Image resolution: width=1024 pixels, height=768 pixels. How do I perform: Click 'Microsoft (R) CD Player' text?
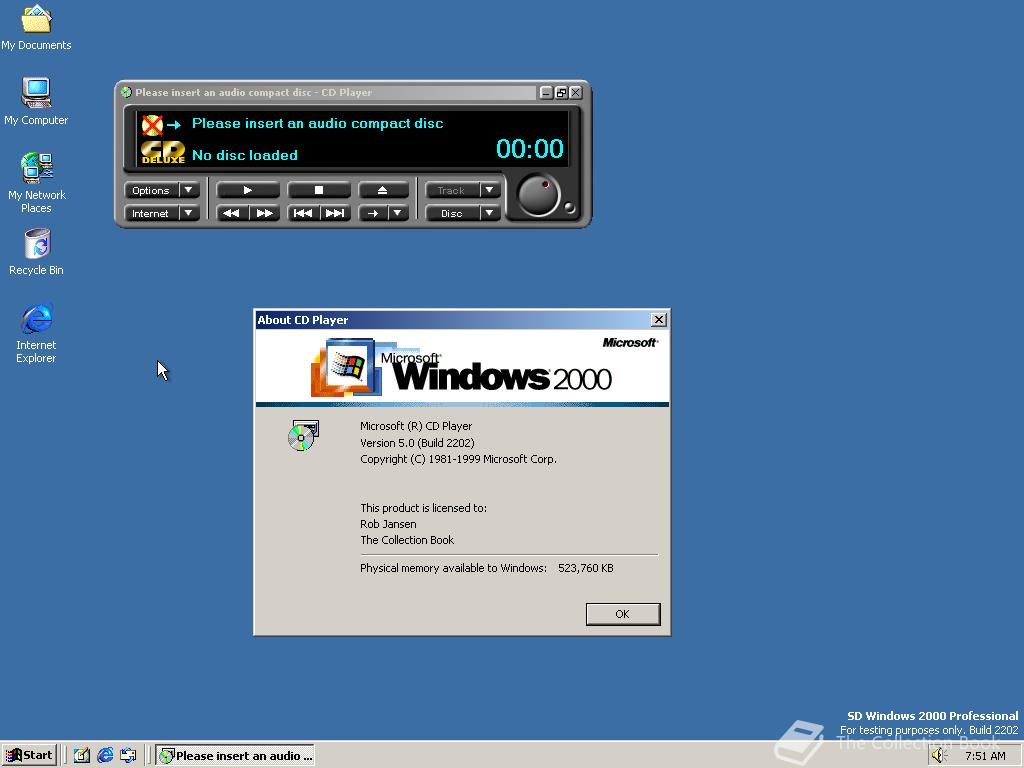point(416,426)
